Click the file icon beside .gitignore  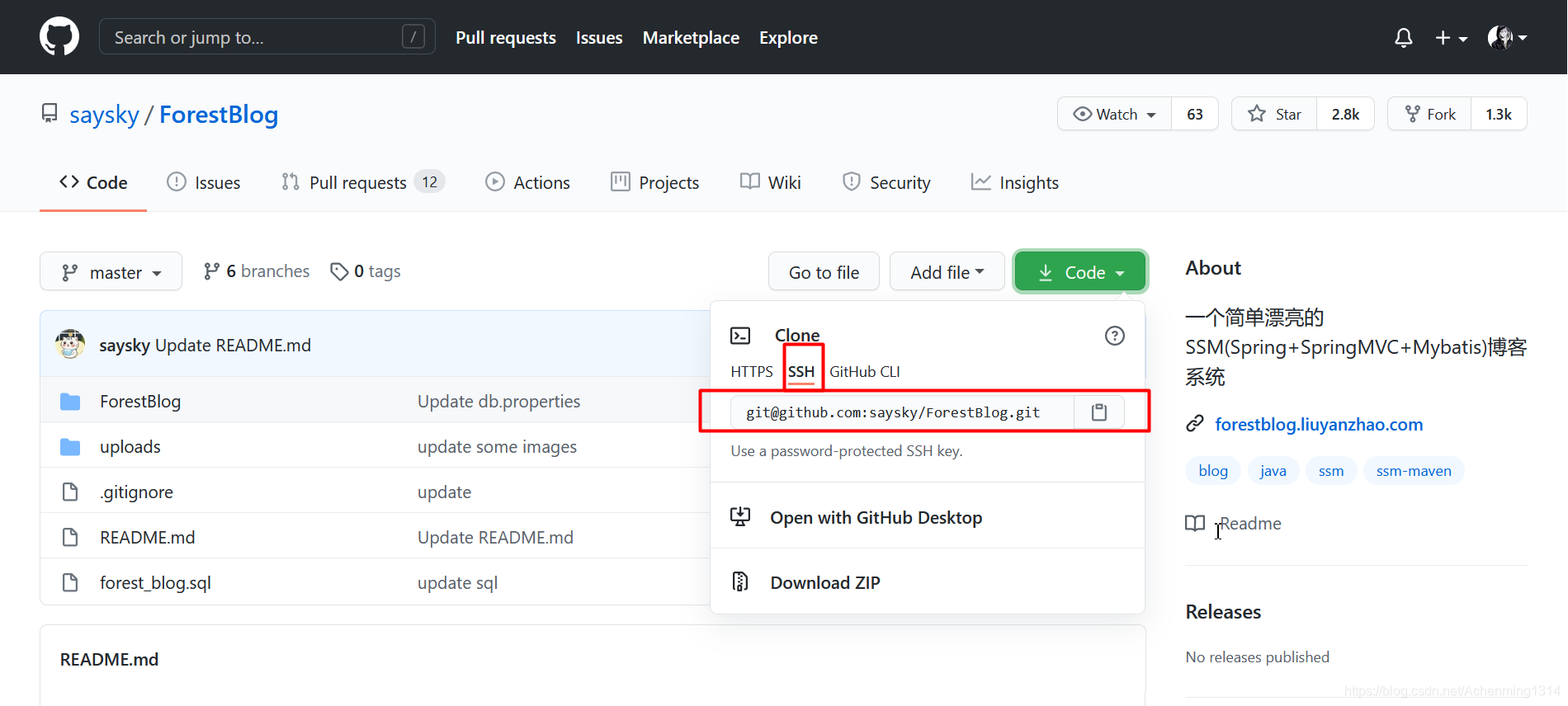point(70,492)
